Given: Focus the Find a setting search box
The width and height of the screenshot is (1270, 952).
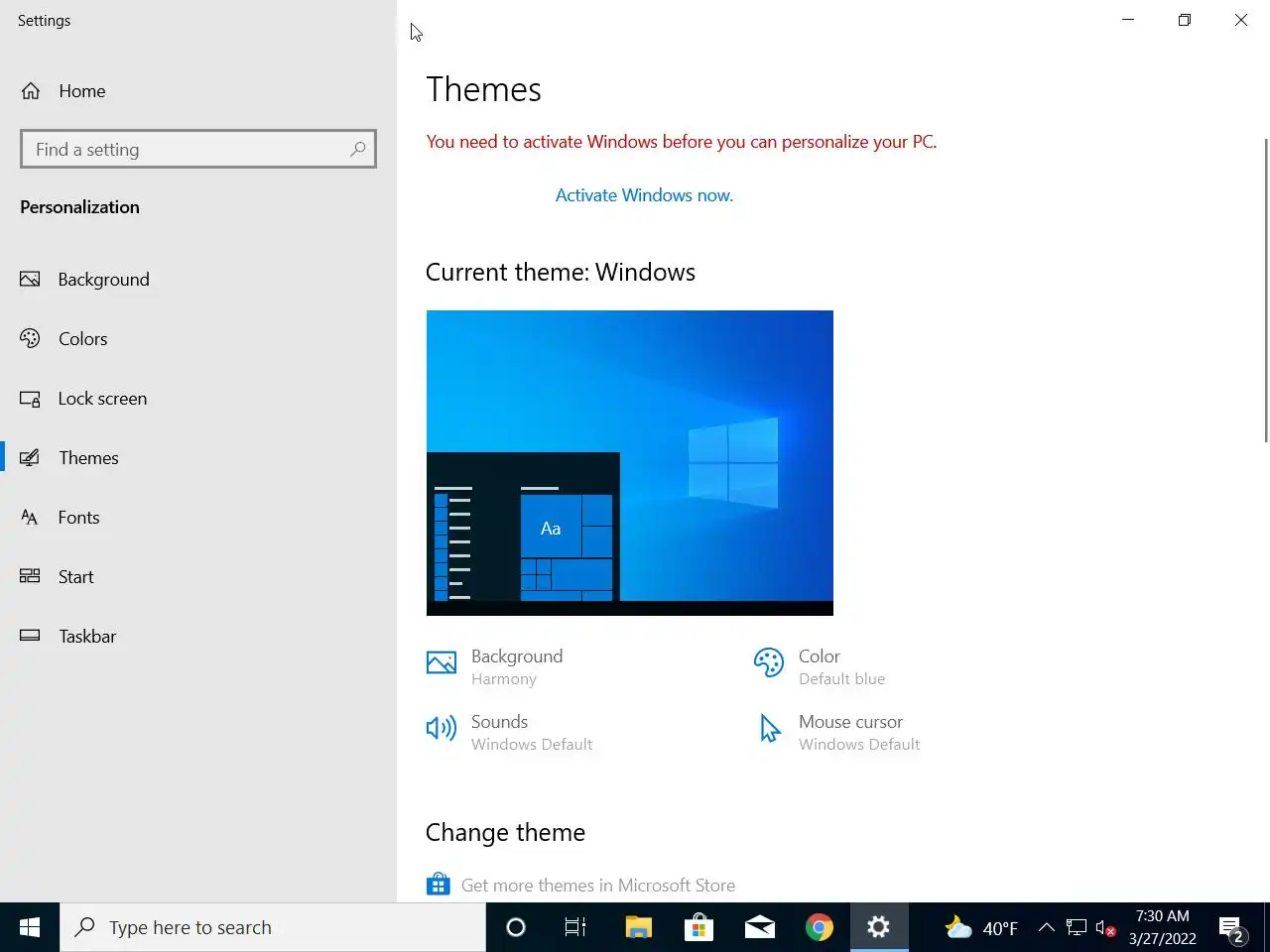Looking at the screenshot, I should (x=198, y=149).
